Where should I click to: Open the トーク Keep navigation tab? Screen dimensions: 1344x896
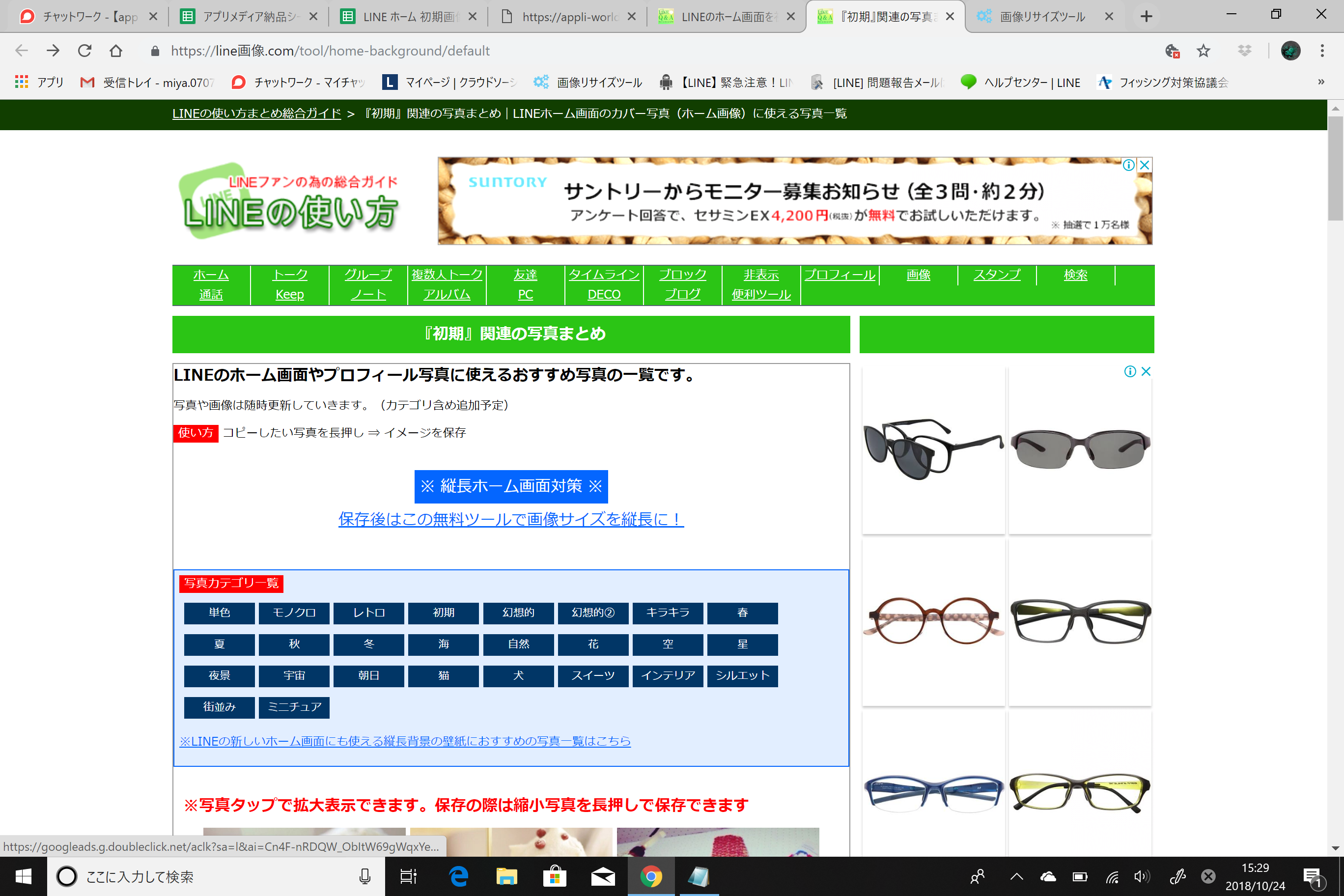coord(289,284)
